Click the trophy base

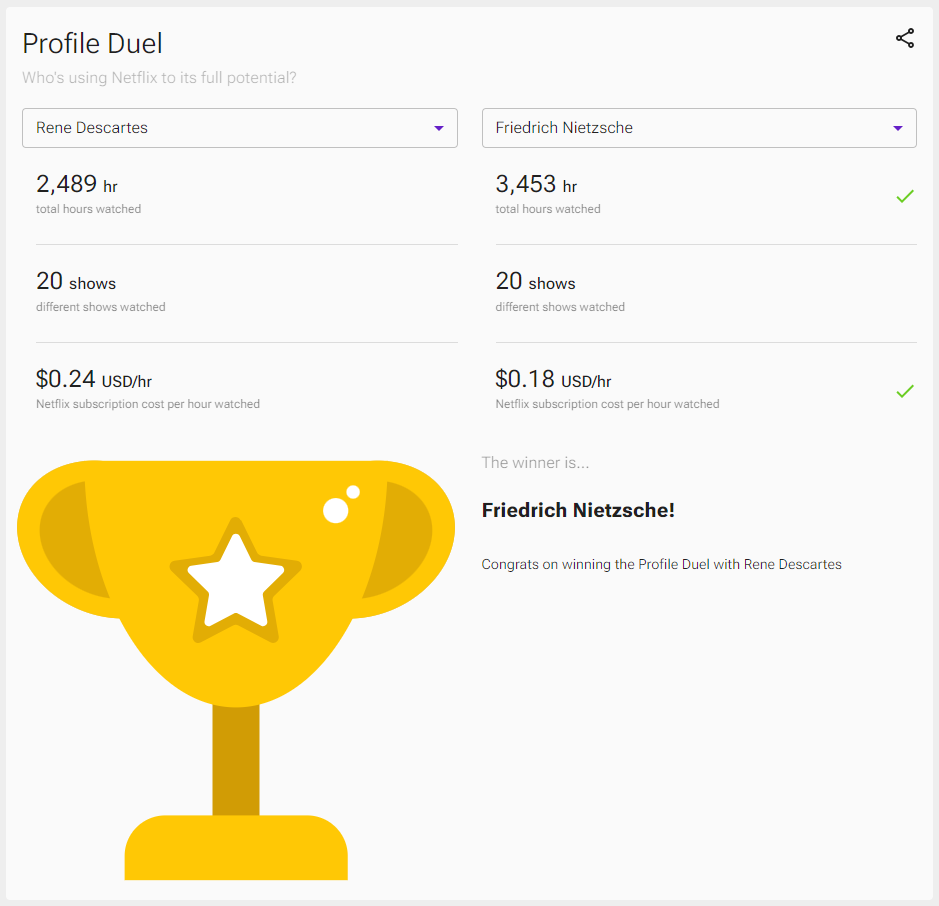(x=236, y=847)
